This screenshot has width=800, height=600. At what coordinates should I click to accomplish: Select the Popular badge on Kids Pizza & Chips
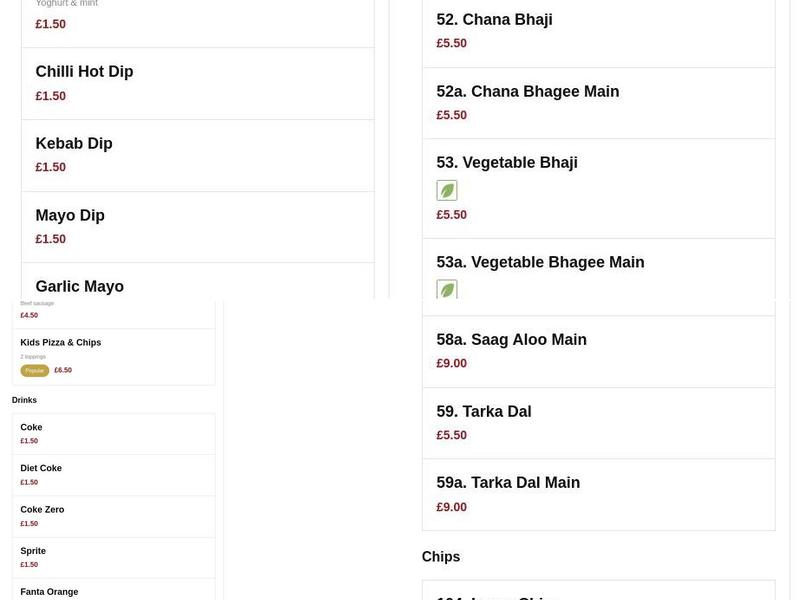[x=34, y=369]
